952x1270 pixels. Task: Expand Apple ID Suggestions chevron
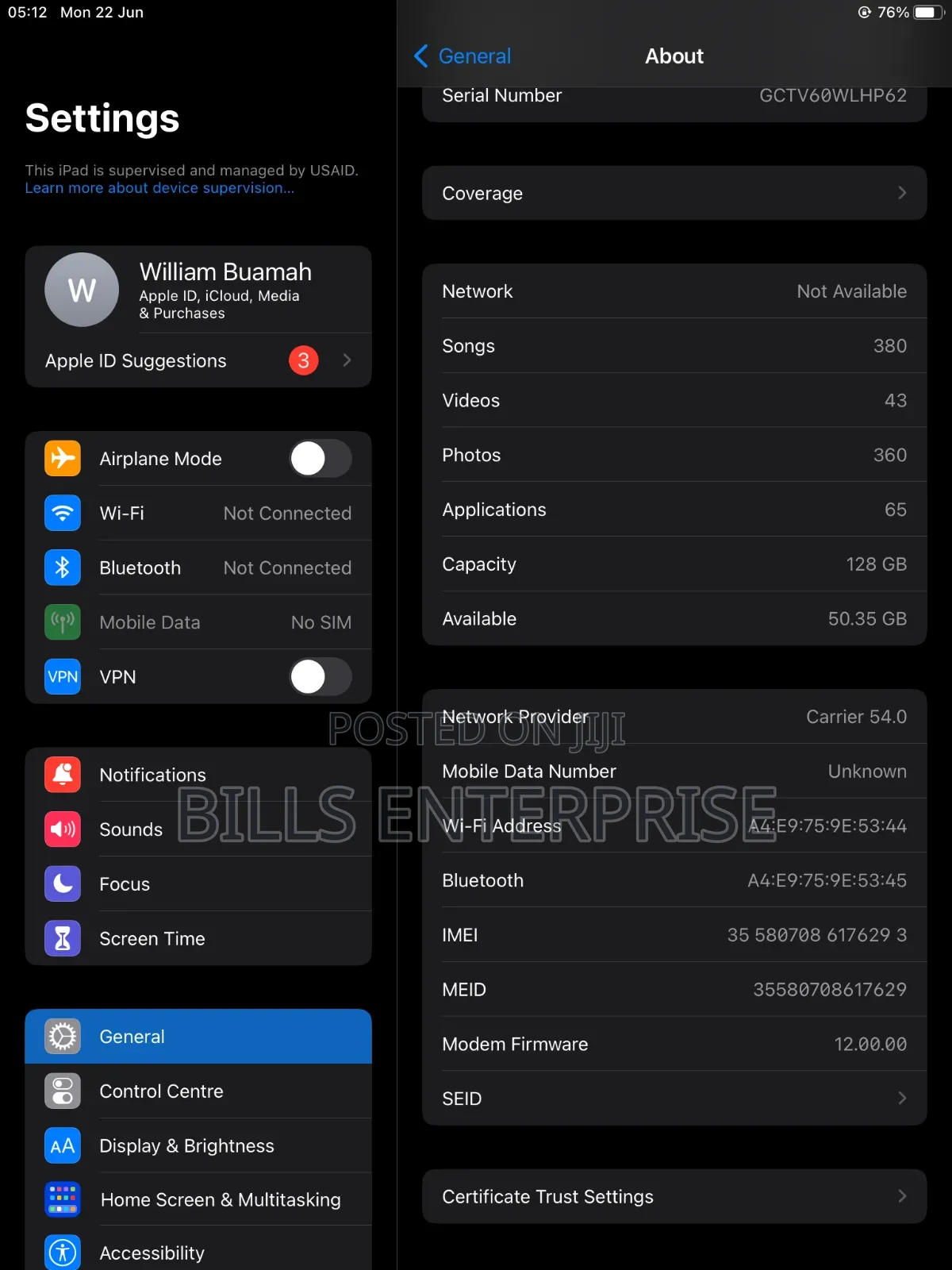pos(347,360)
